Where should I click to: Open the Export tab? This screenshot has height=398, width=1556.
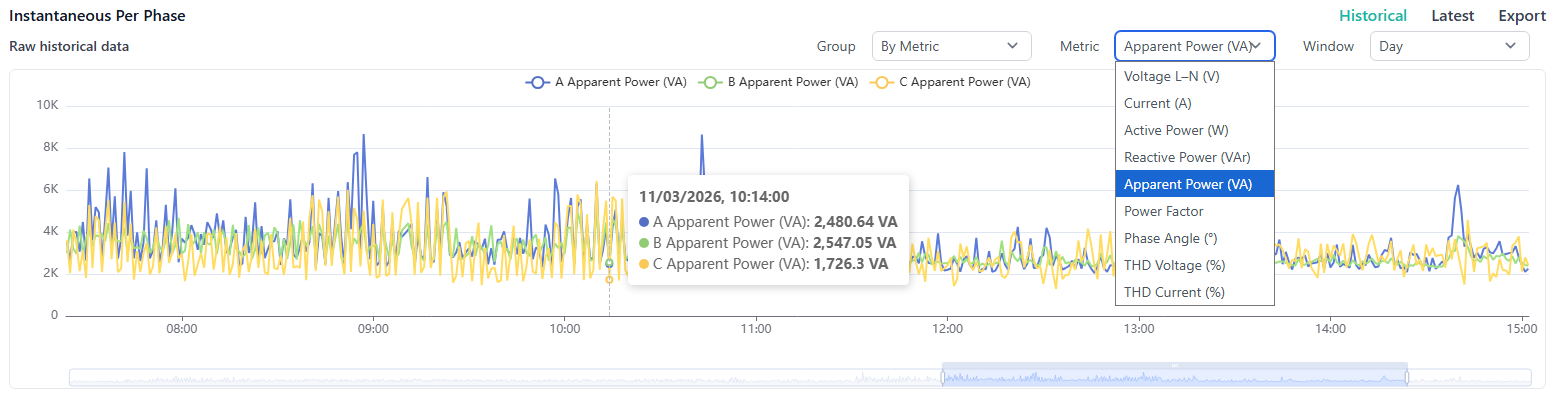[1522, 16]
